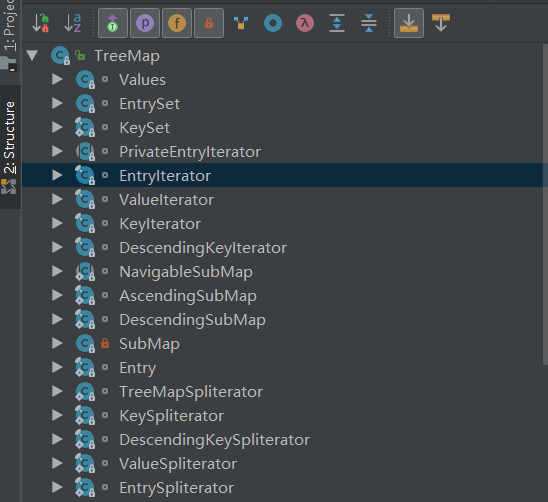
Task: Click Sort by Visibility toolbar icon
Action: [41, 23]
